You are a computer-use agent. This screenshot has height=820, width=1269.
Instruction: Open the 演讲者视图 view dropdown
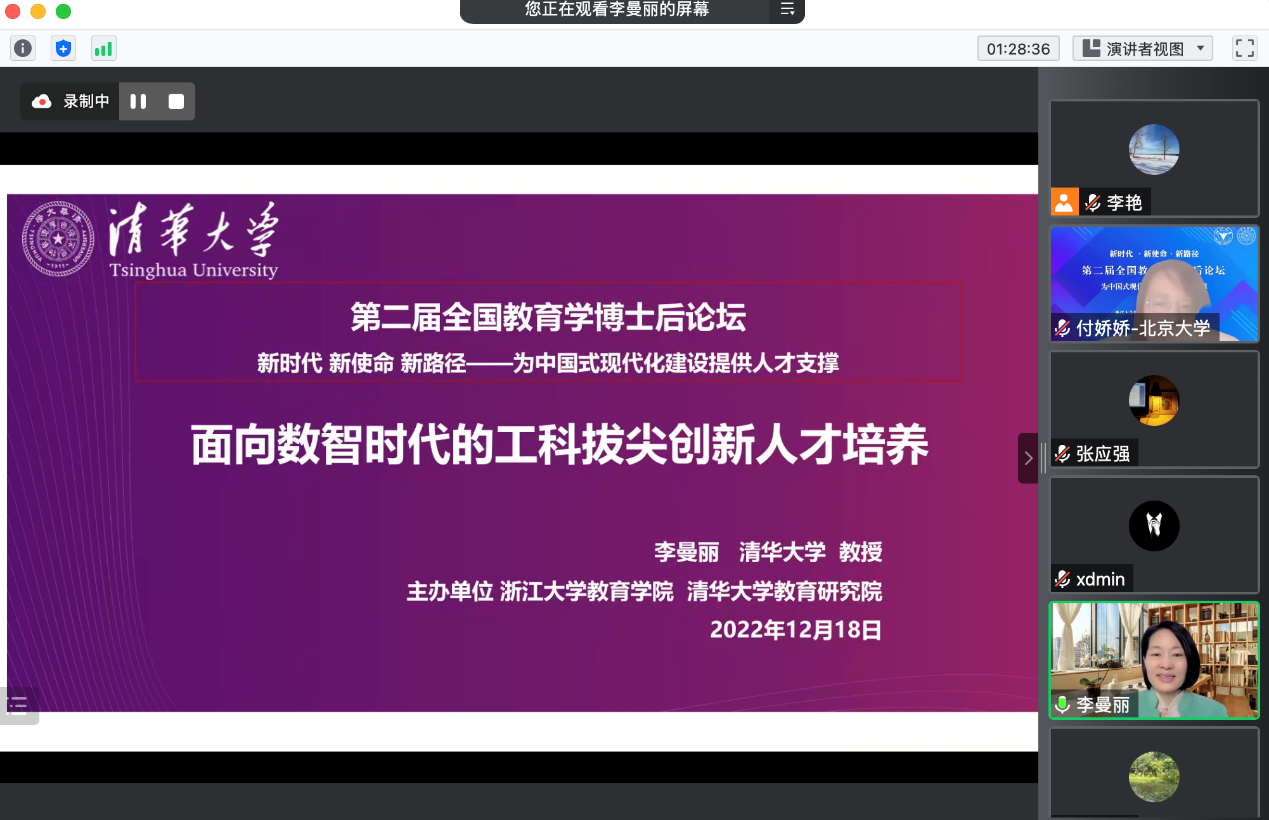[x=1142, y=48]
